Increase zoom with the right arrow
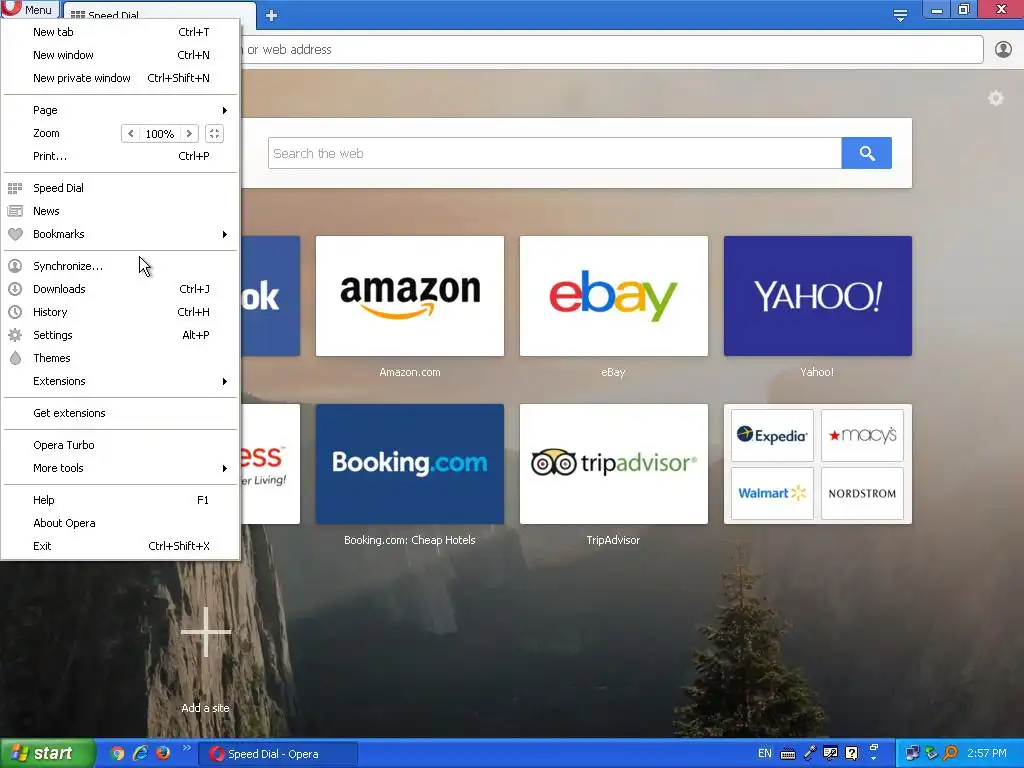The width and height of the screenshot is (1024, 768). [x=189, y=133]
